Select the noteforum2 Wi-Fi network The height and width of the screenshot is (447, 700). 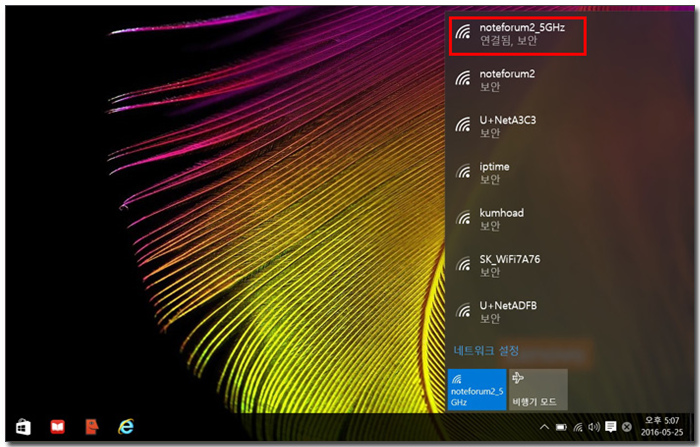(570, 80)
